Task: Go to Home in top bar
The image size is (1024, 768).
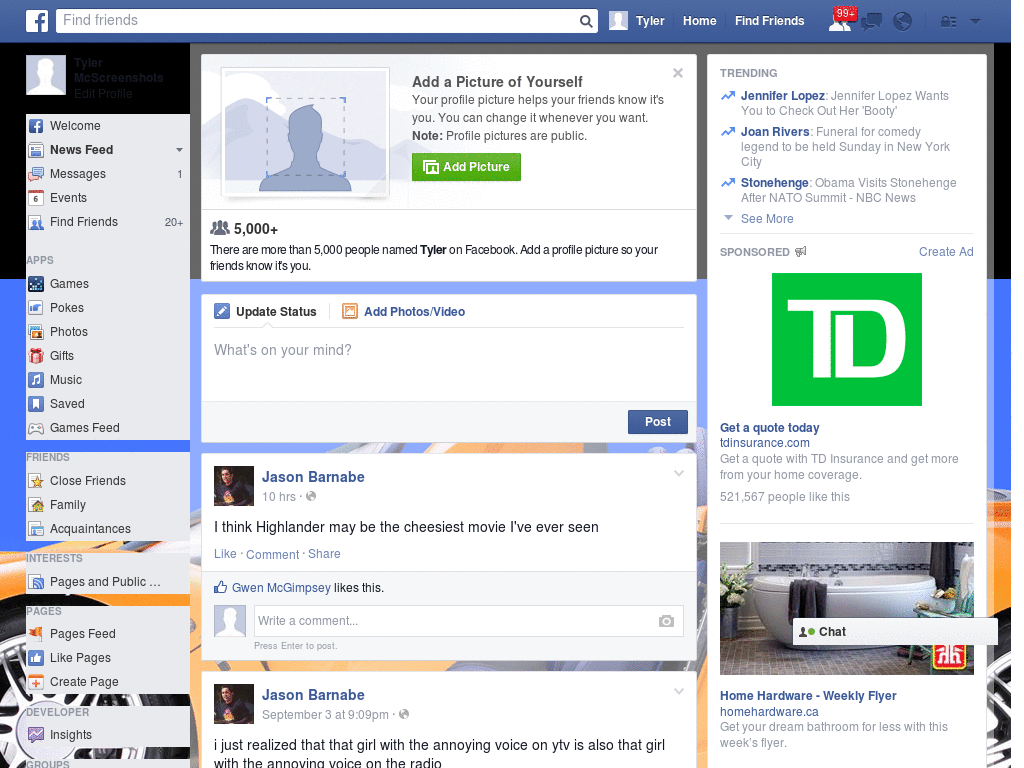Action: (x=699, y=21)
